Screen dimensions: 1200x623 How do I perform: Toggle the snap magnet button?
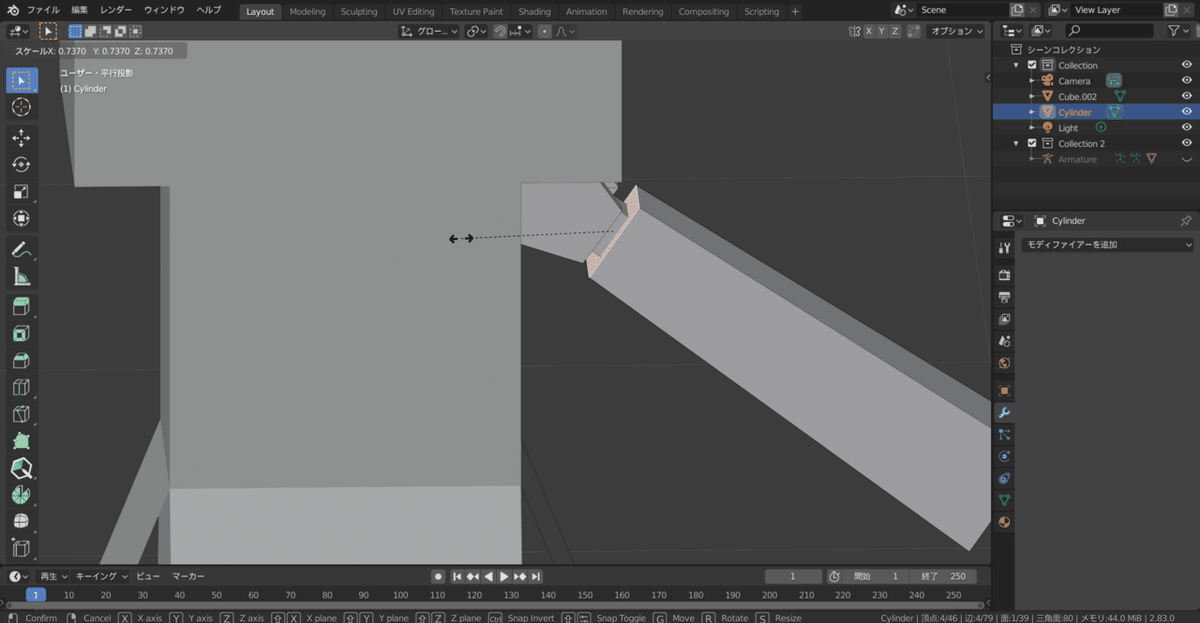500,31
